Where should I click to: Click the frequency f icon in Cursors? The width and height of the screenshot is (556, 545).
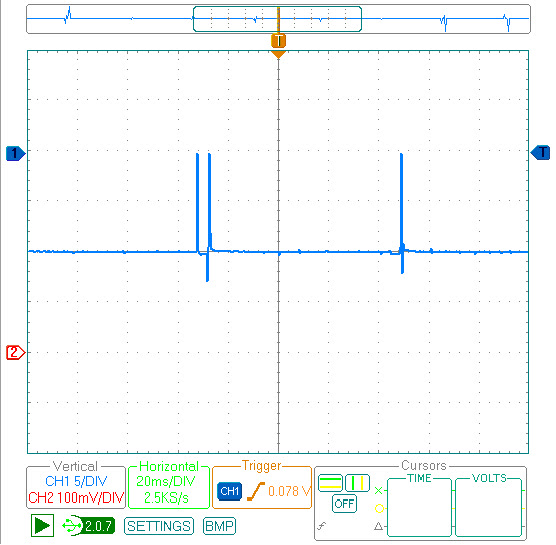tap(322, 526)
